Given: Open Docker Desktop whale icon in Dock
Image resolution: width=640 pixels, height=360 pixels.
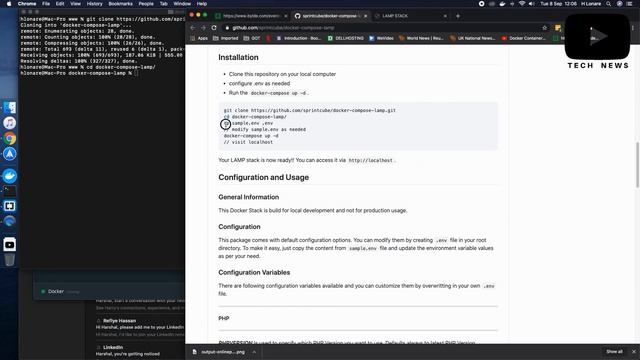Looking at the screenshot, I should tap(9, 176).
